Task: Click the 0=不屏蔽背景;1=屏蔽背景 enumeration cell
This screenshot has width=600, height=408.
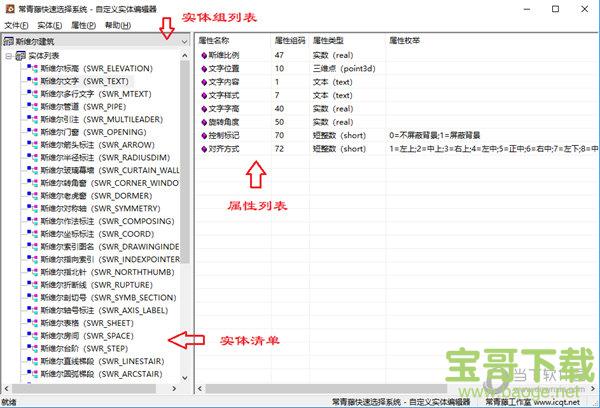Action: coord(435,135)
